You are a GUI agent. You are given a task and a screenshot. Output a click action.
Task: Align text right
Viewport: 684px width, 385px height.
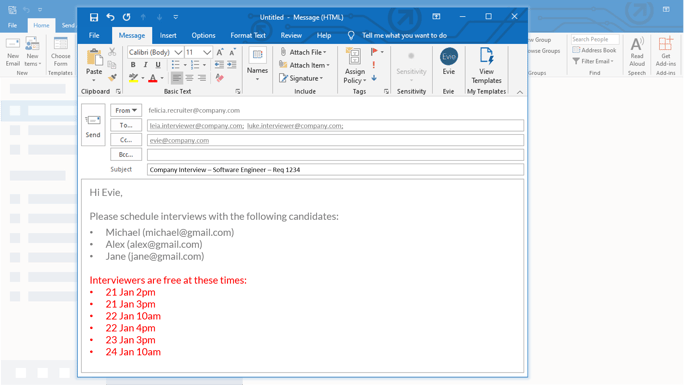point(202,78)
